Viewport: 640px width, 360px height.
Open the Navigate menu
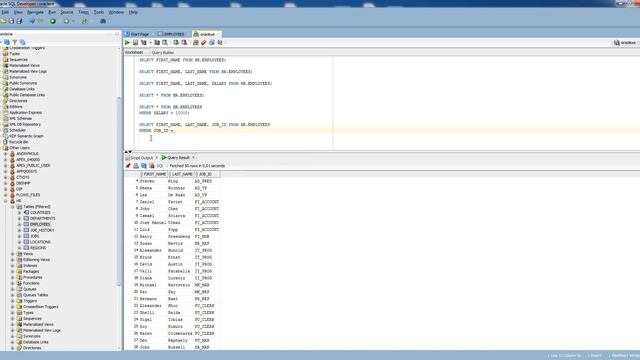[x=36, y=12]
